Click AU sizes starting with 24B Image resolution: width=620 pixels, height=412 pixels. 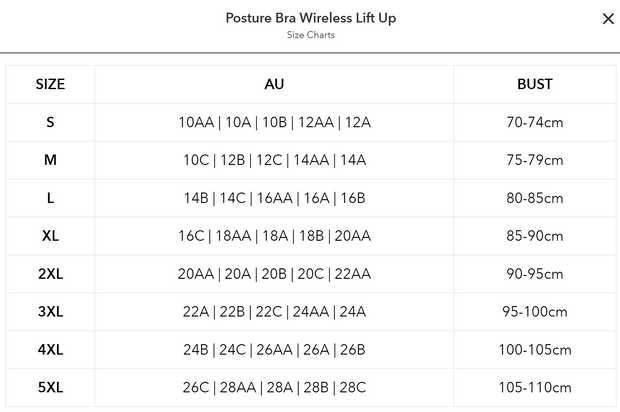pyautogui.click(x=274, y=350)
